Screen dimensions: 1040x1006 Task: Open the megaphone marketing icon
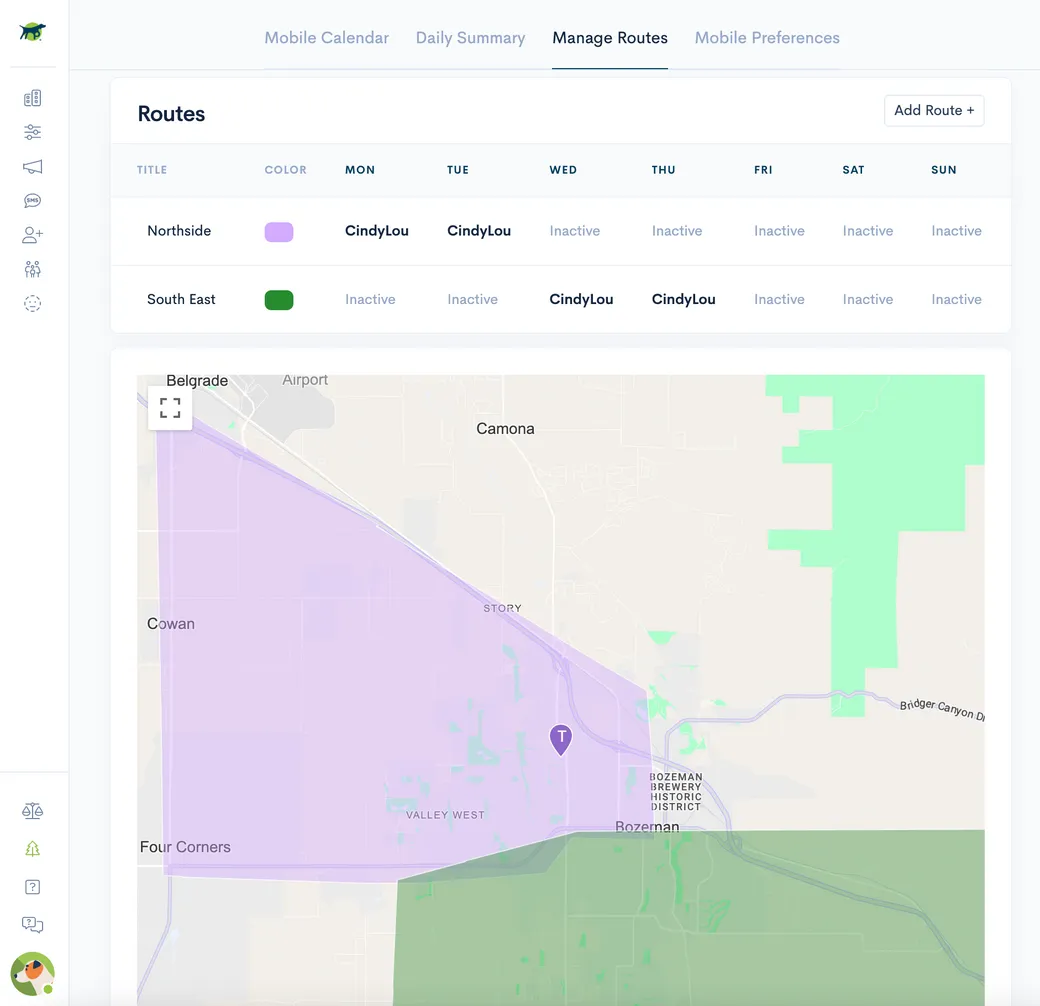(32, 167)
